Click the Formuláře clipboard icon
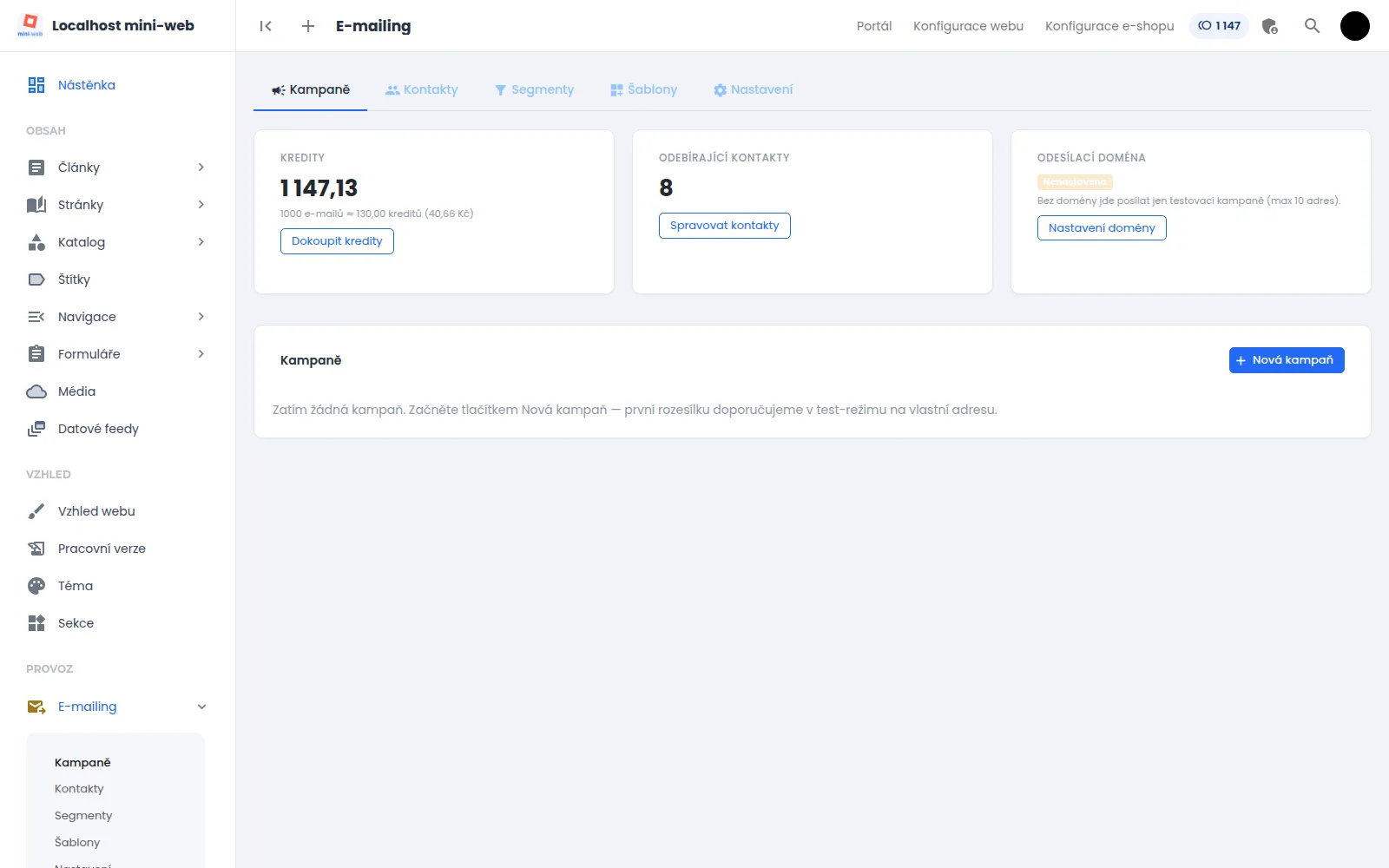1389x868 pixels. point(36,354)
